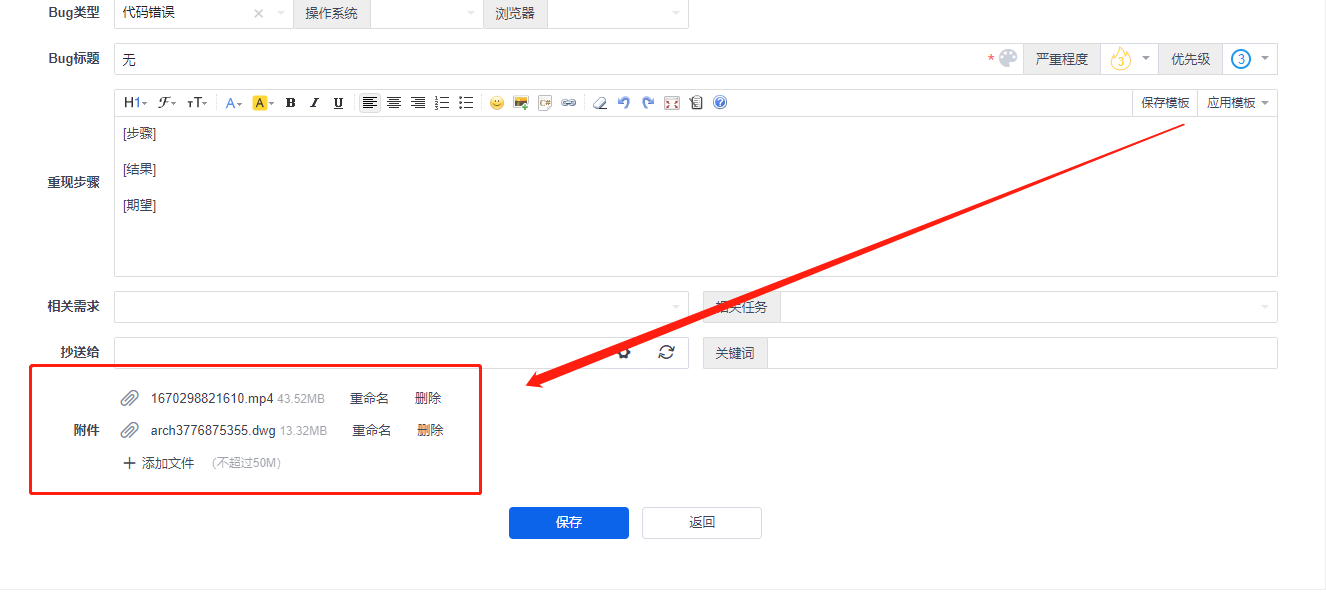This screenshot has width=1326, height=604.
Task: Click the Return (返回) button
Action: (702, 523)
